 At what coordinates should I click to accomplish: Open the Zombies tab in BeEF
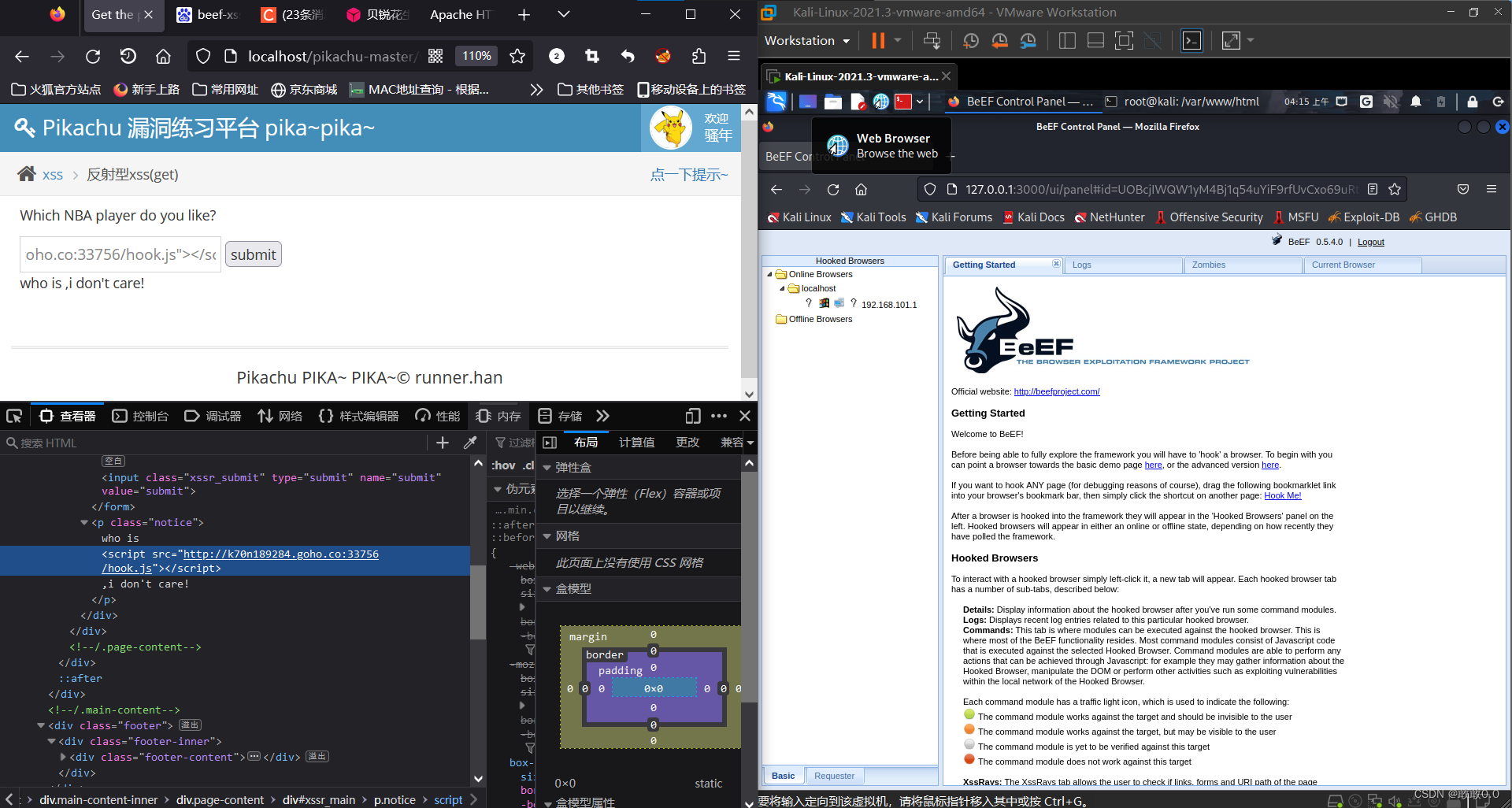coord(1243,265)
